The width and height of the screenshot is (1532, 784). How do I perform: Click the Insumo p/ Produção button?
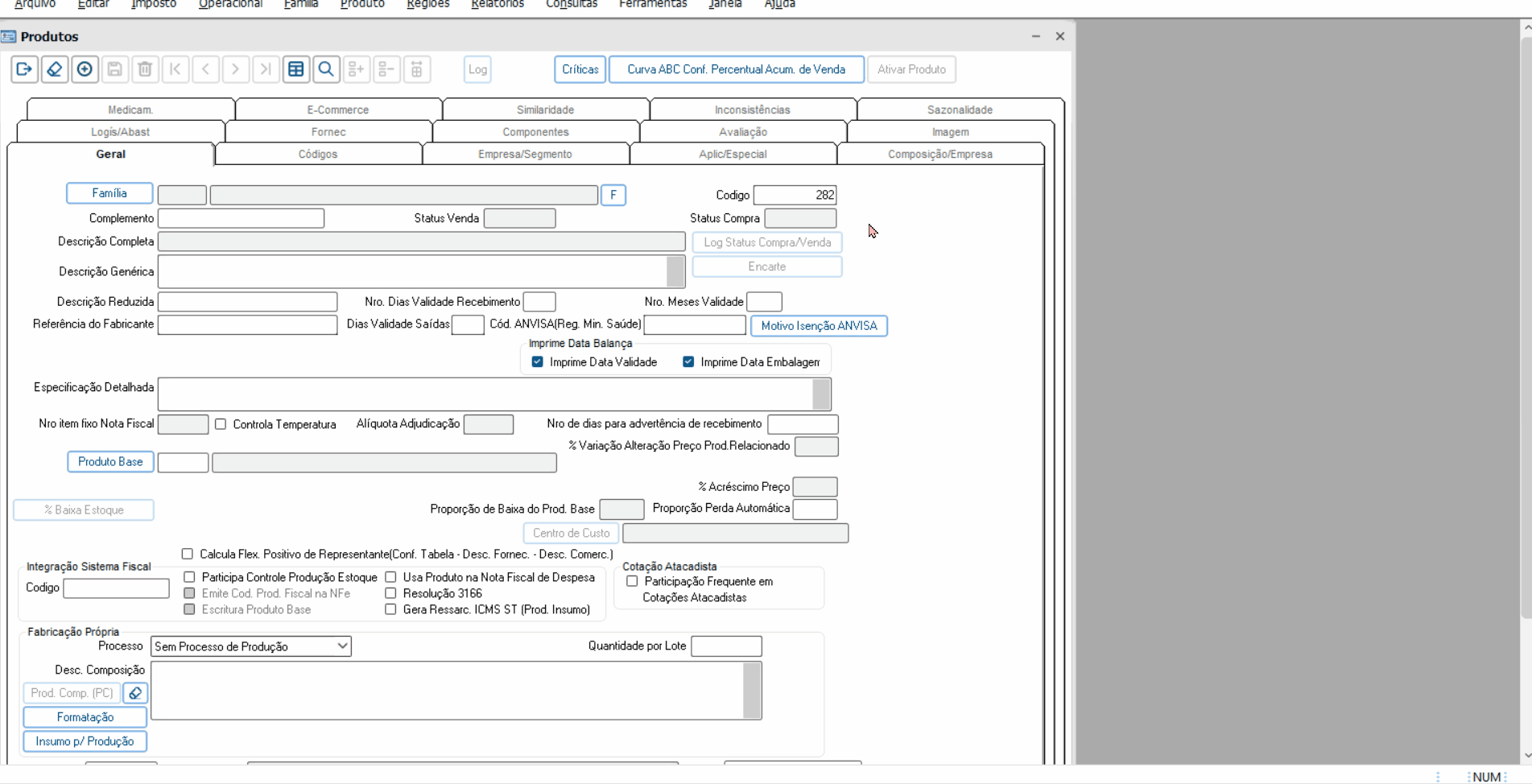coord(85,741)
